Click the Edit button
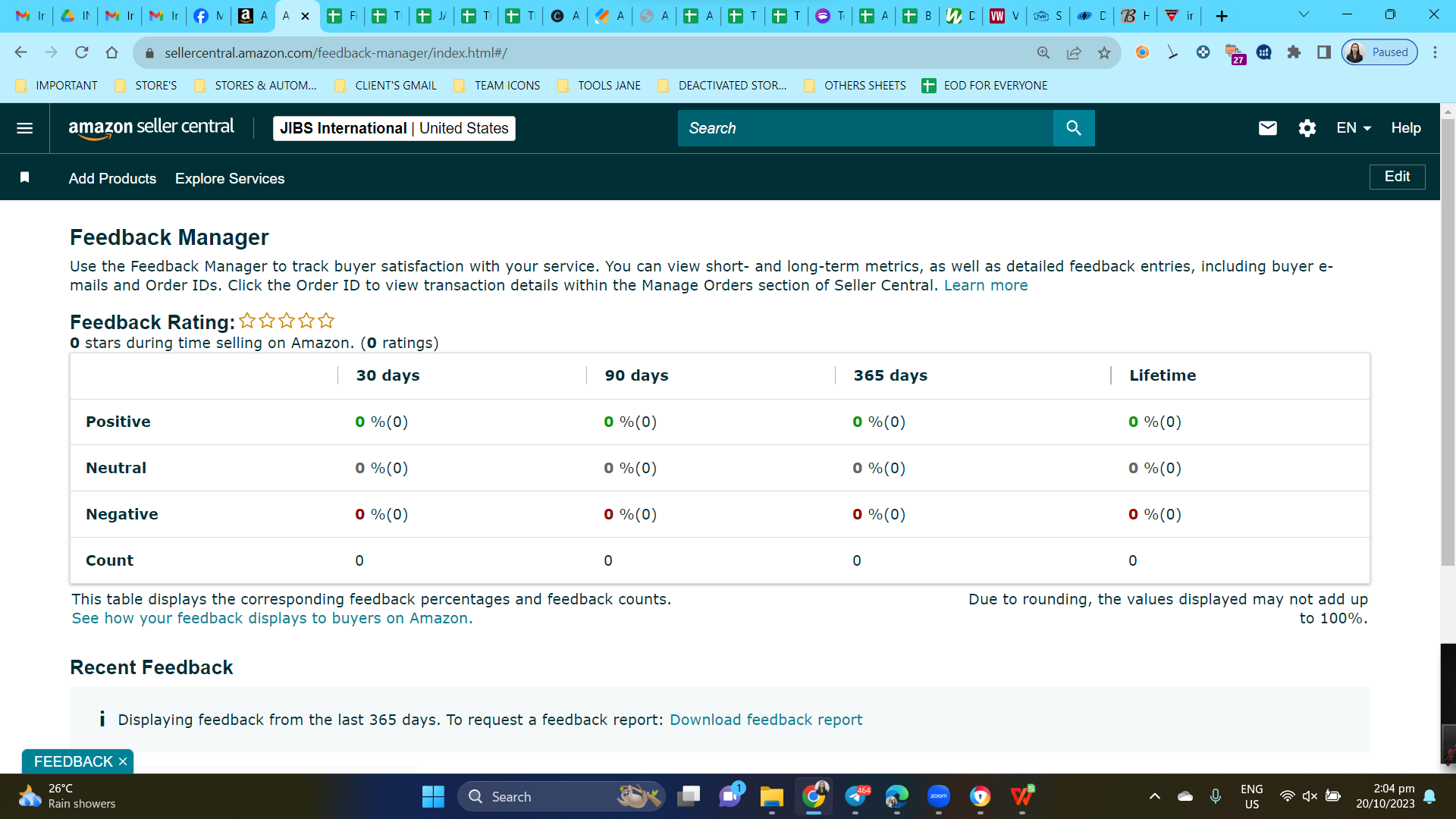Screen dimensions: 1456x819 pos(1397,177)
